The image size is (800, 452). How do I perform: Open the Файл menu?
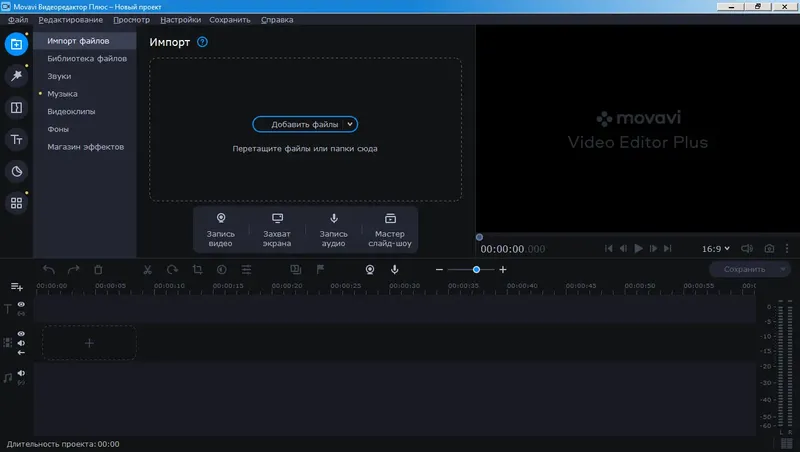(x=18, y=20)
